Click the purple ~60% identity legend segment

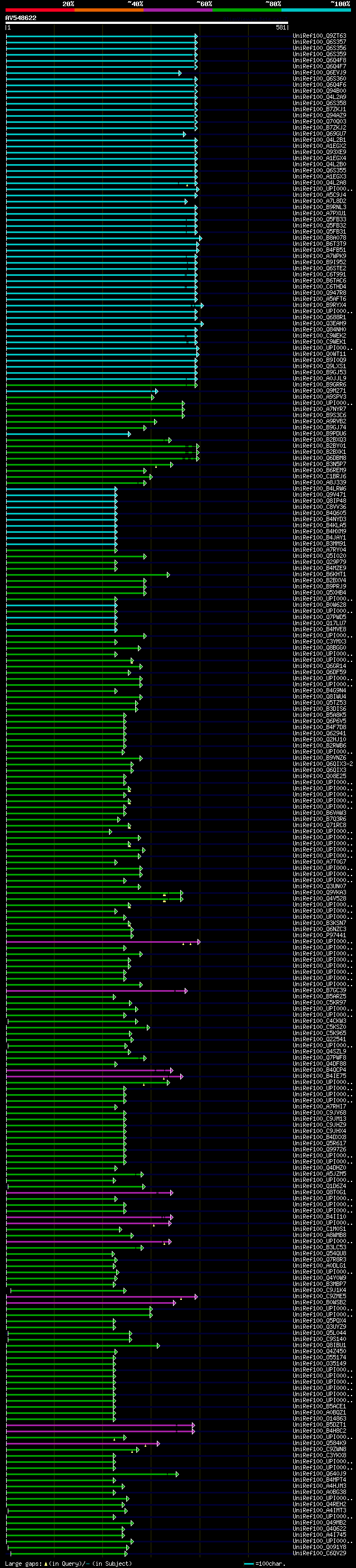pyautogui.click(x=179, y=10)
